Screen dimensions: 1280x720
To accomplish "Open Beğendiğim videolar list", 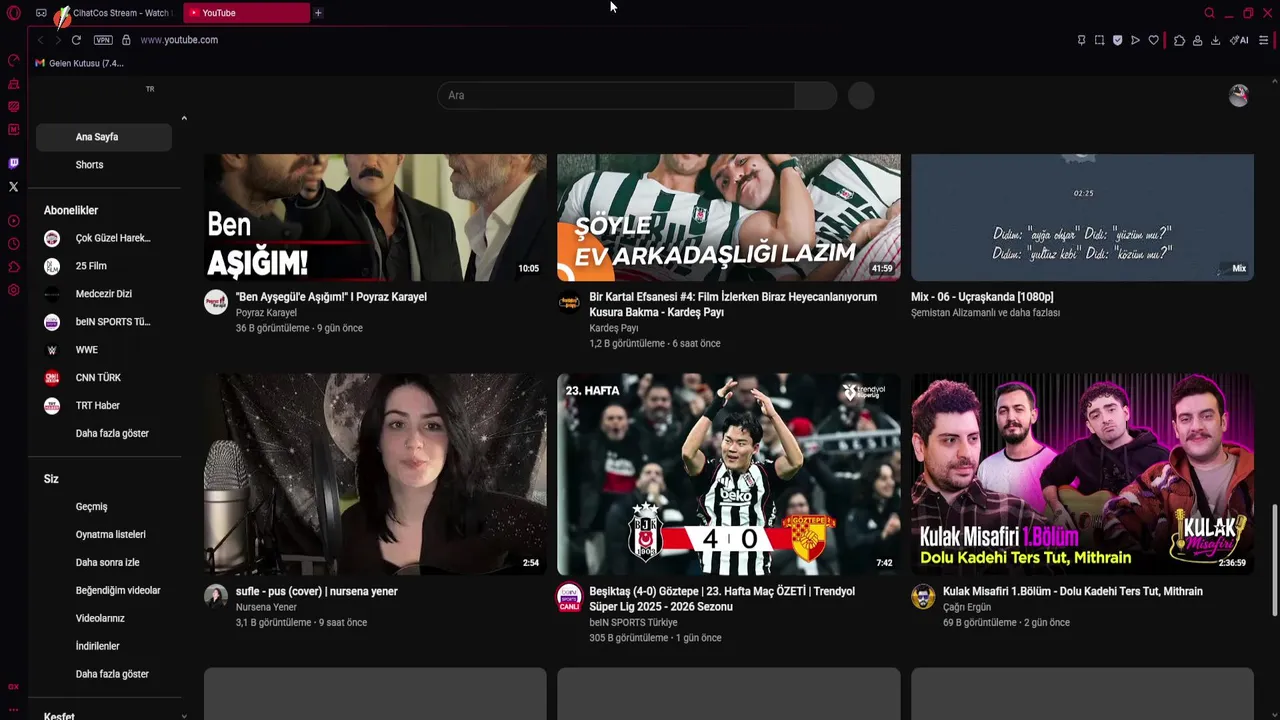I will pyautogui.click(x=104, y=591).
